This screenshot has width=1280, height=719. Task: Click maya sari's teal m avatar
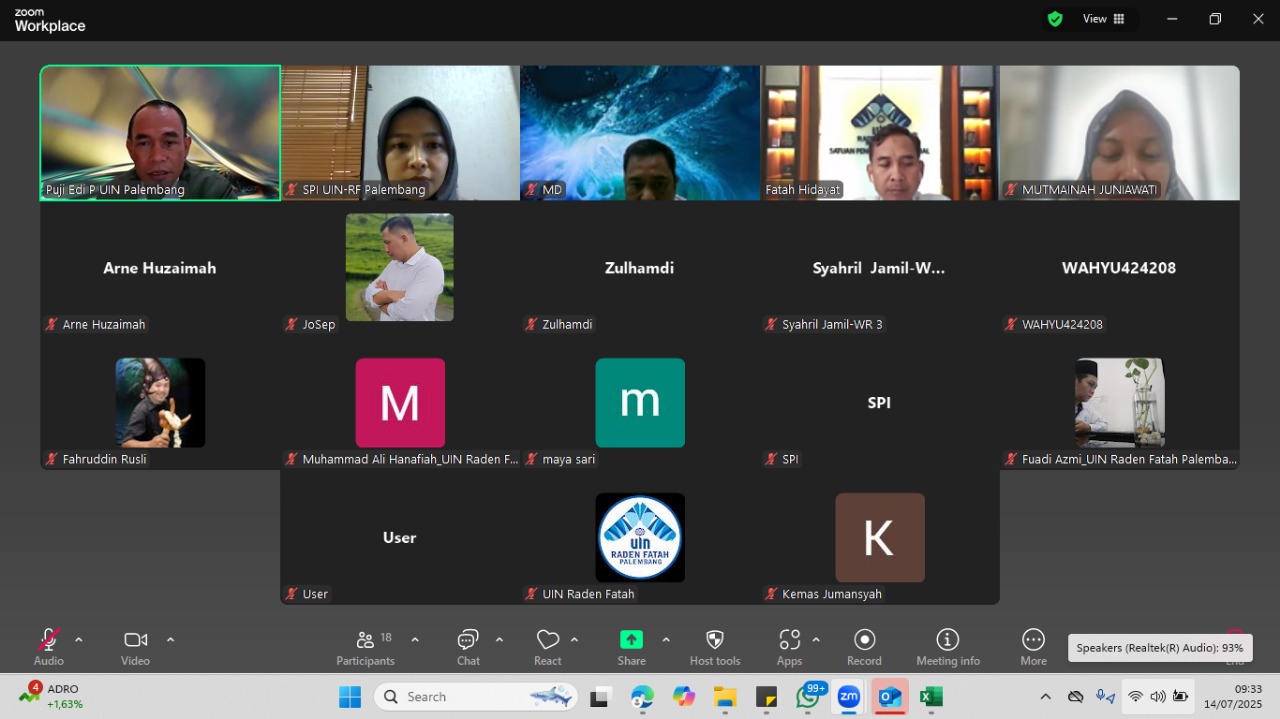click(x=640, y=402)
